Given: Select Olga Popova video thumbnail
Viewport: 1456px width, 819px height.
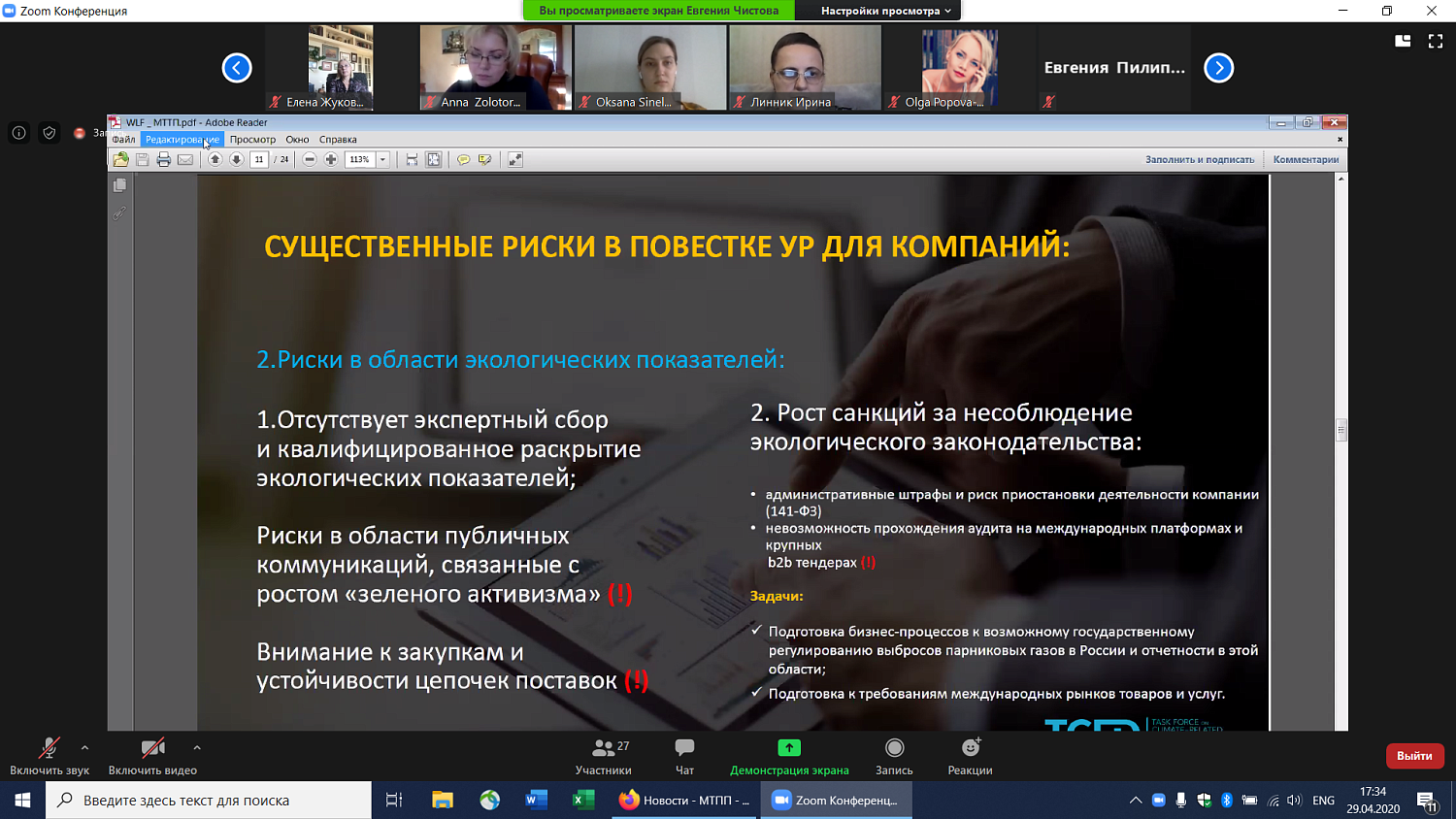Looking at the screenshot, I should click(x=960, y=68).
